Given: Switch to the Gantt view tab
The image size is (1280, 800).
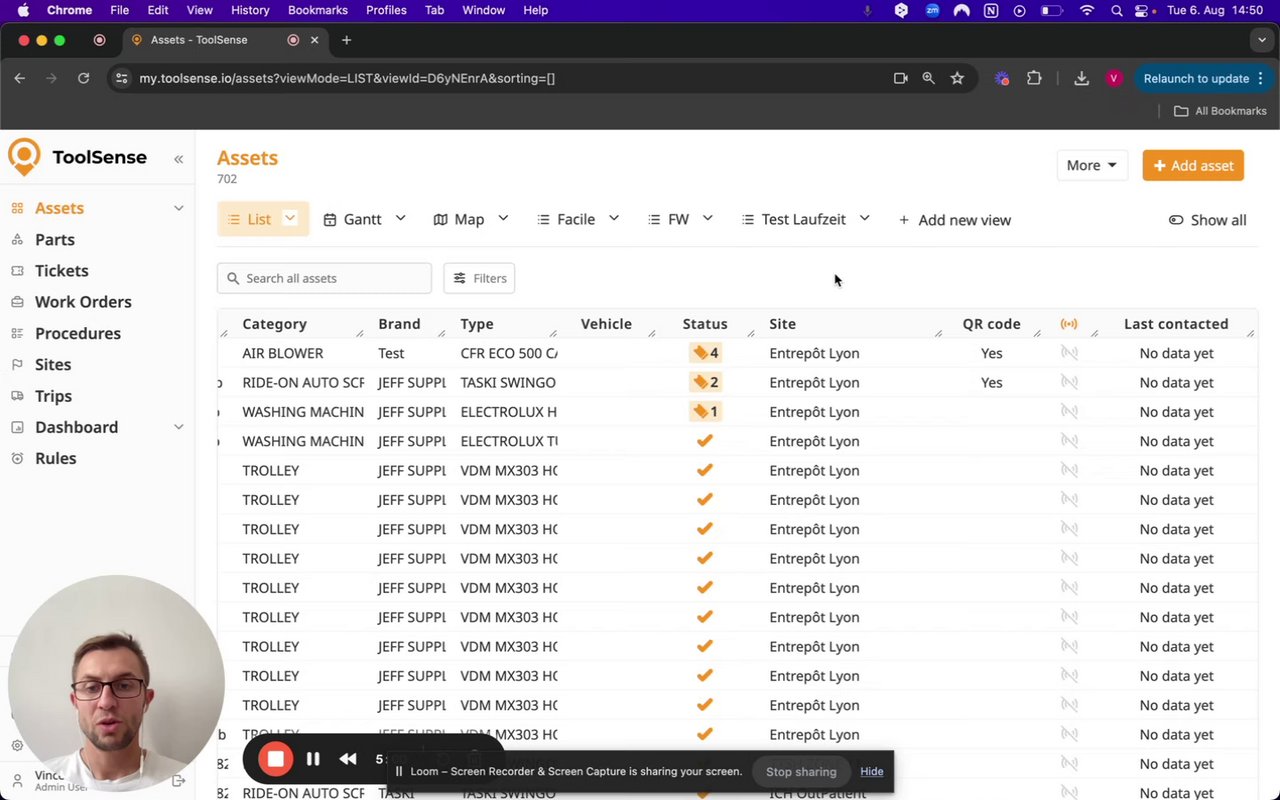Looking at the screenshot, I should [x=353, y=220].
